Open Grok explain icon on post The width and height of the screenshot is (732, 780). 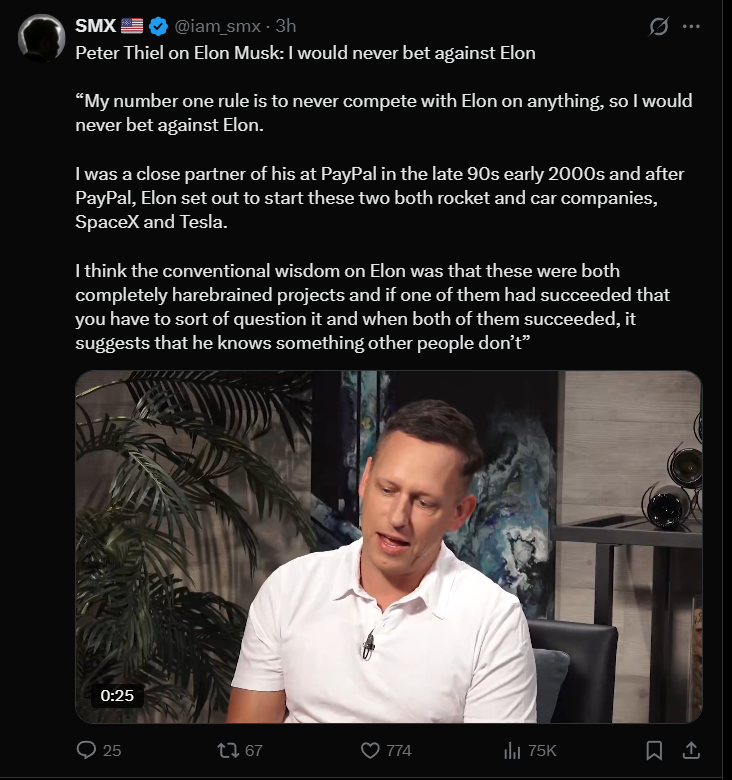658,27
